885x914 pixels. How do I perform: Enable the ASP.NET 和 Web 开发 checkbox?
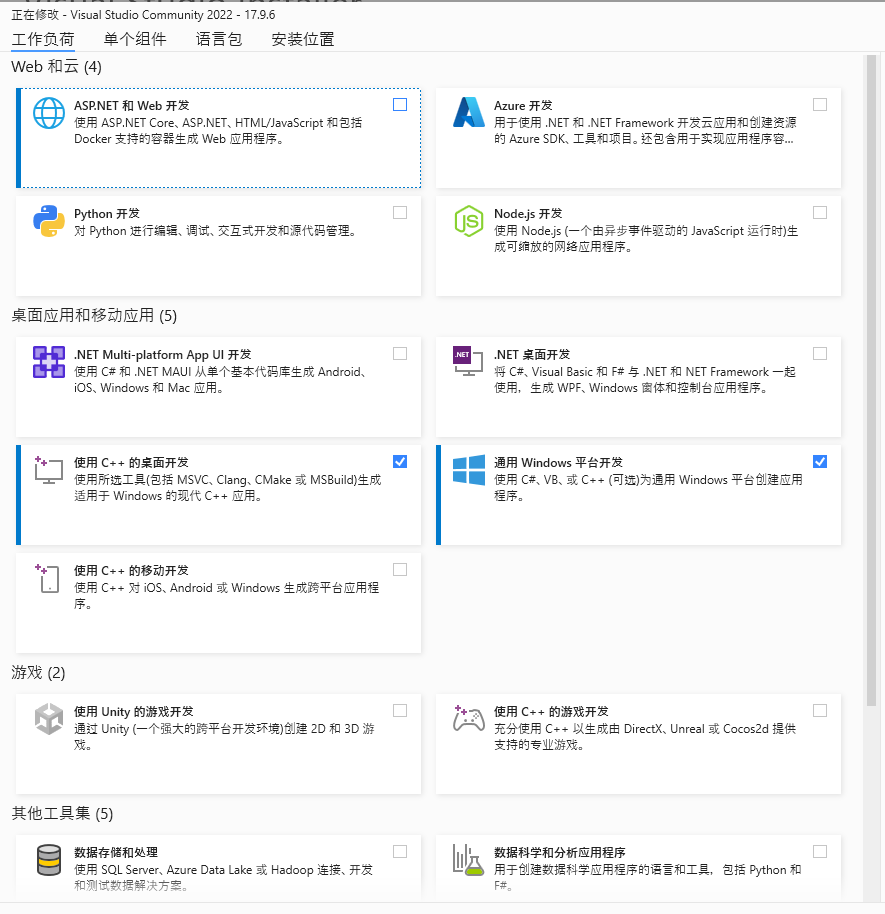coord(400,104)
